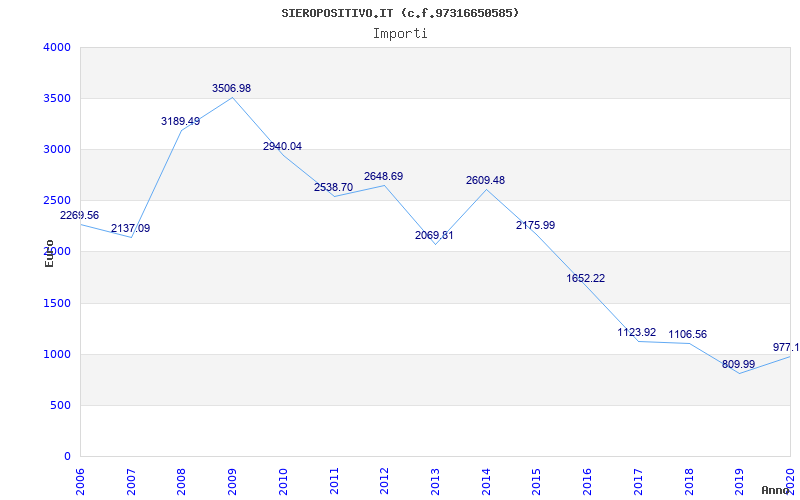Click the 4000 y-axis tick label
The image size is (800, 500).
(57, 47)
